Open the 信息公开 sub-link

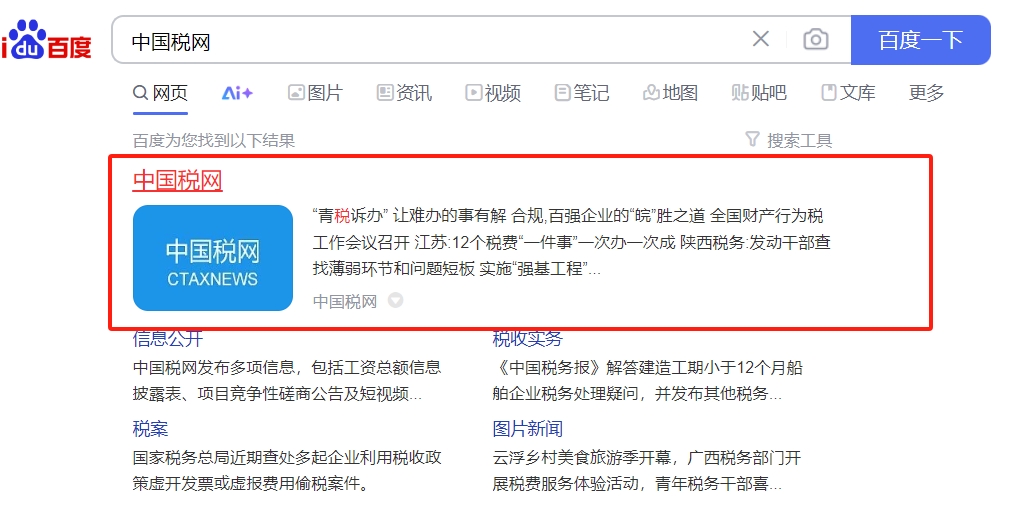(168, 339)
